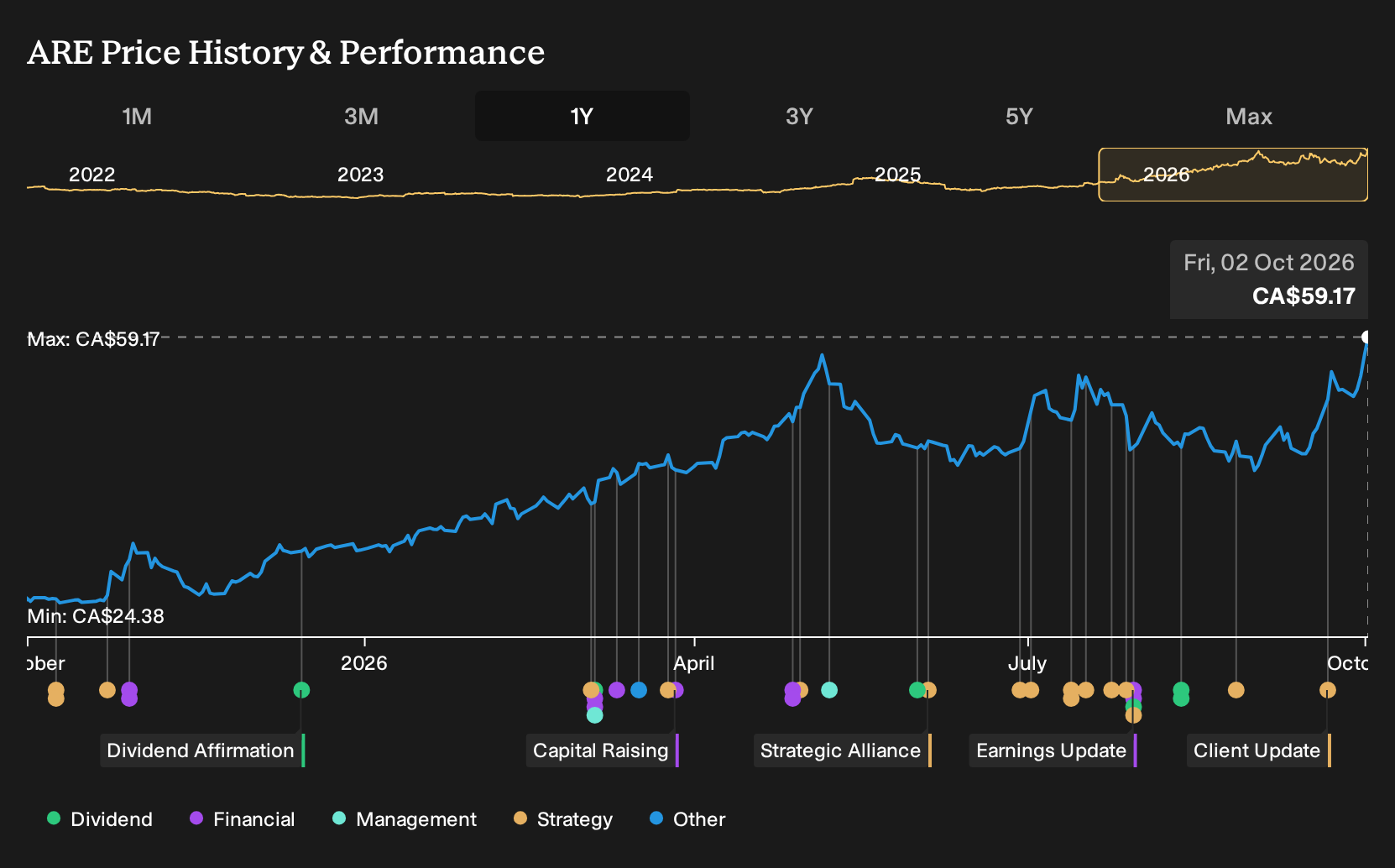Toggle the Strategy legend filter

(563, 819)
